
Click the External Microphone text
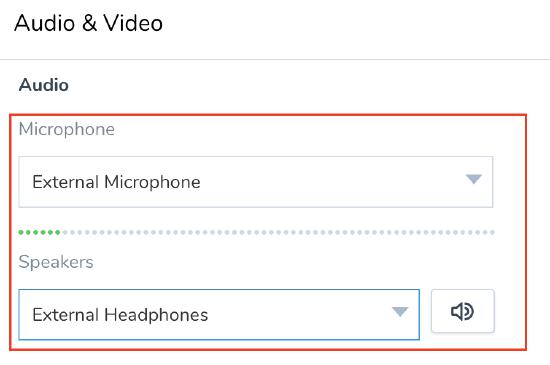[116, 182]
